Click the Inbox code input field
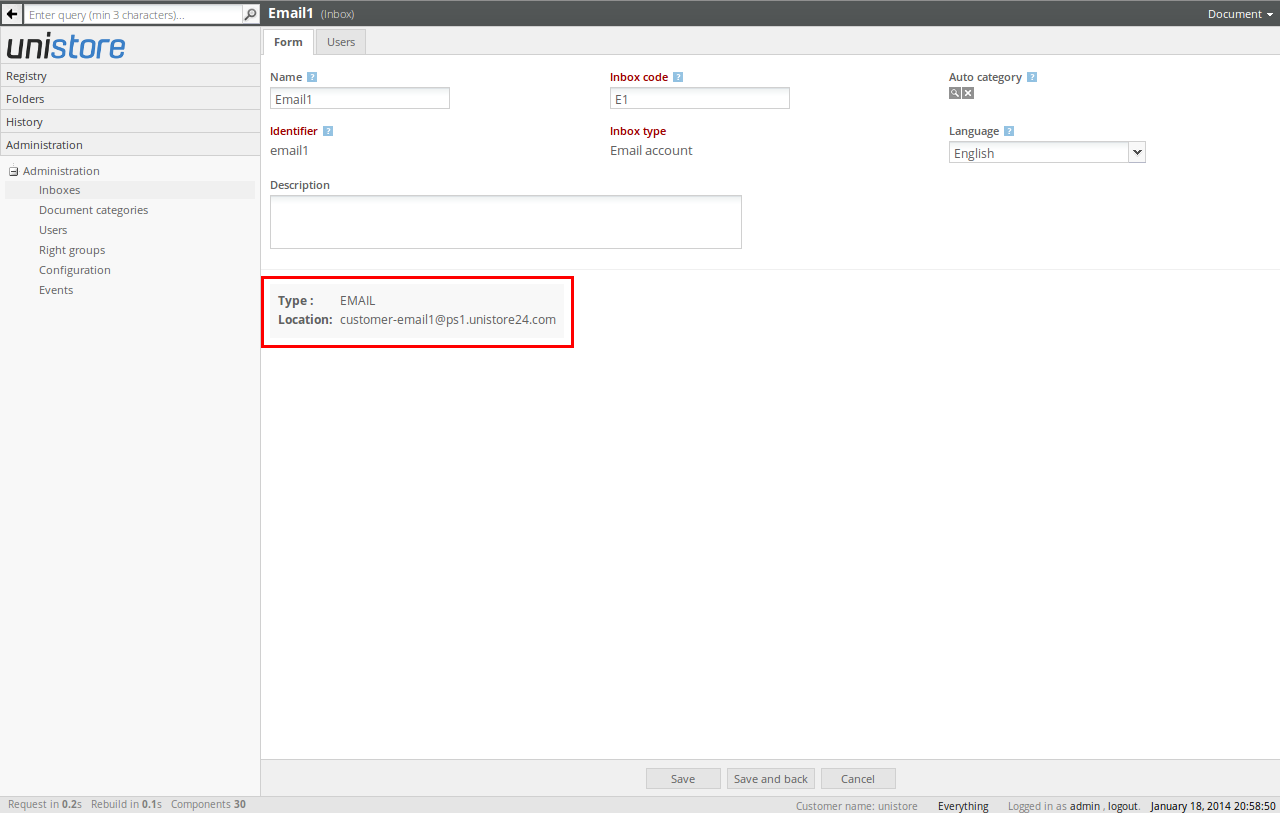This screenshot has height=813, width=1280. (x=700, y=98)
